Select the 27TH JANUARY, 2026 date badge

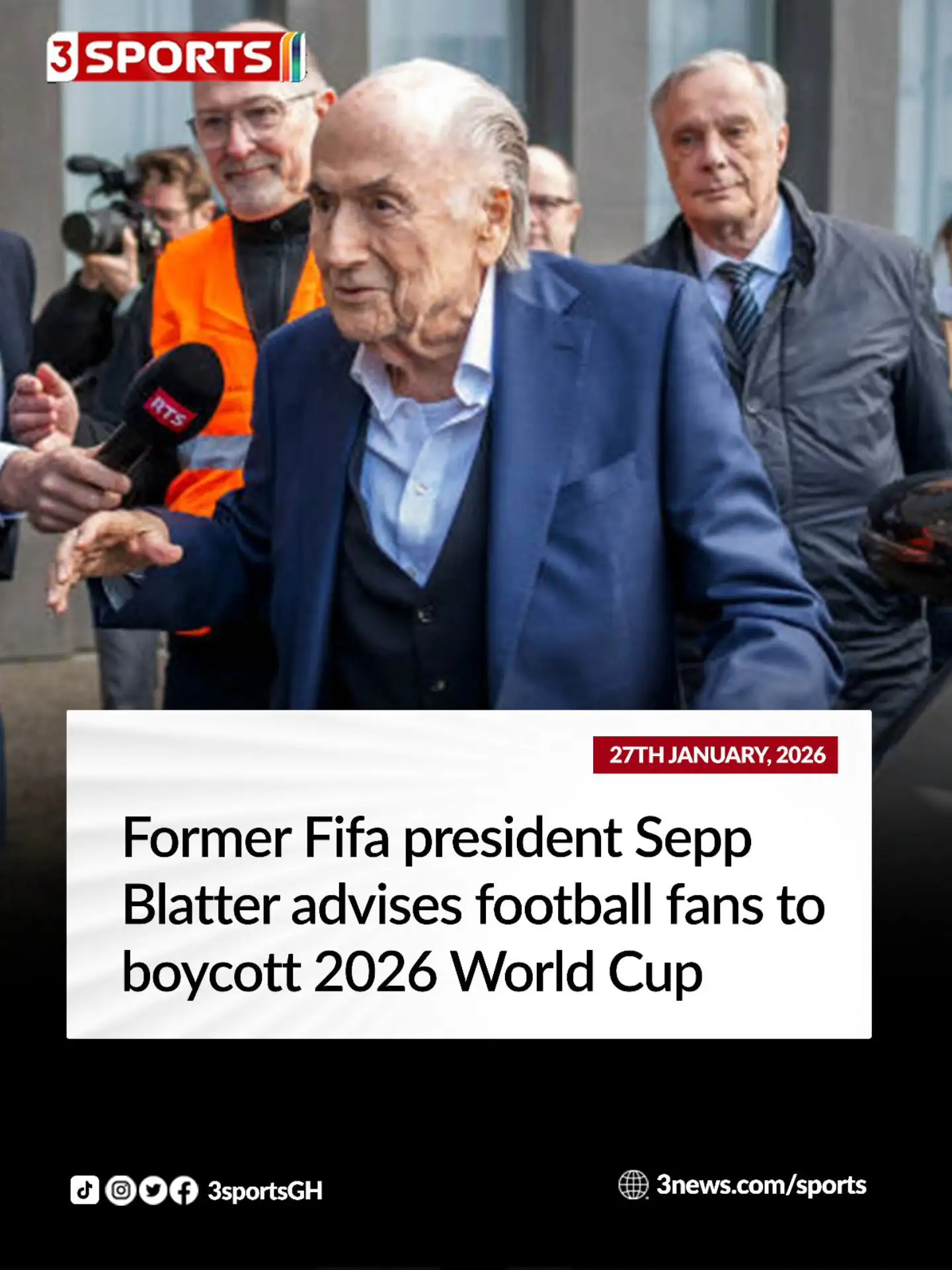coord(715,755)
